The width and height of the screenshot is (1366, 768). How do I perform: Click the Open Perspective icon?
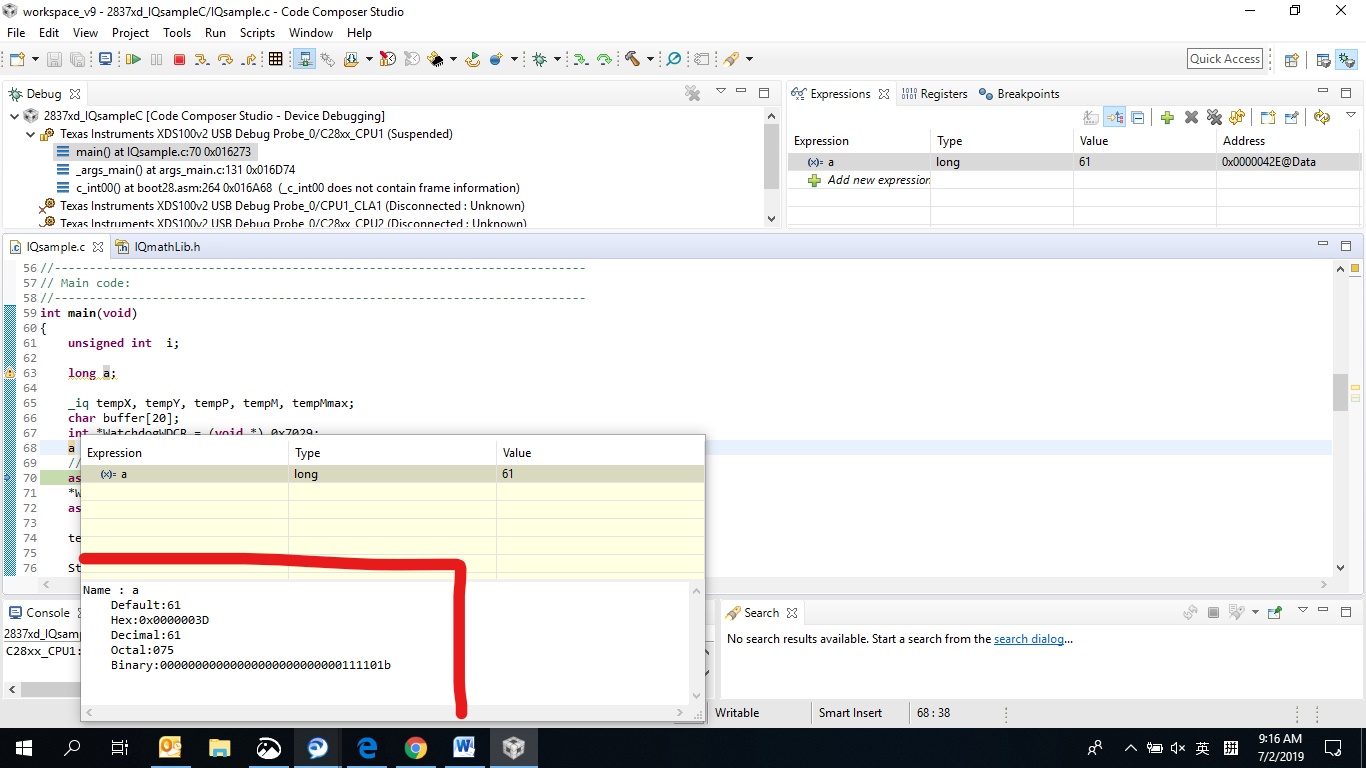click(x=1291, y=60)
